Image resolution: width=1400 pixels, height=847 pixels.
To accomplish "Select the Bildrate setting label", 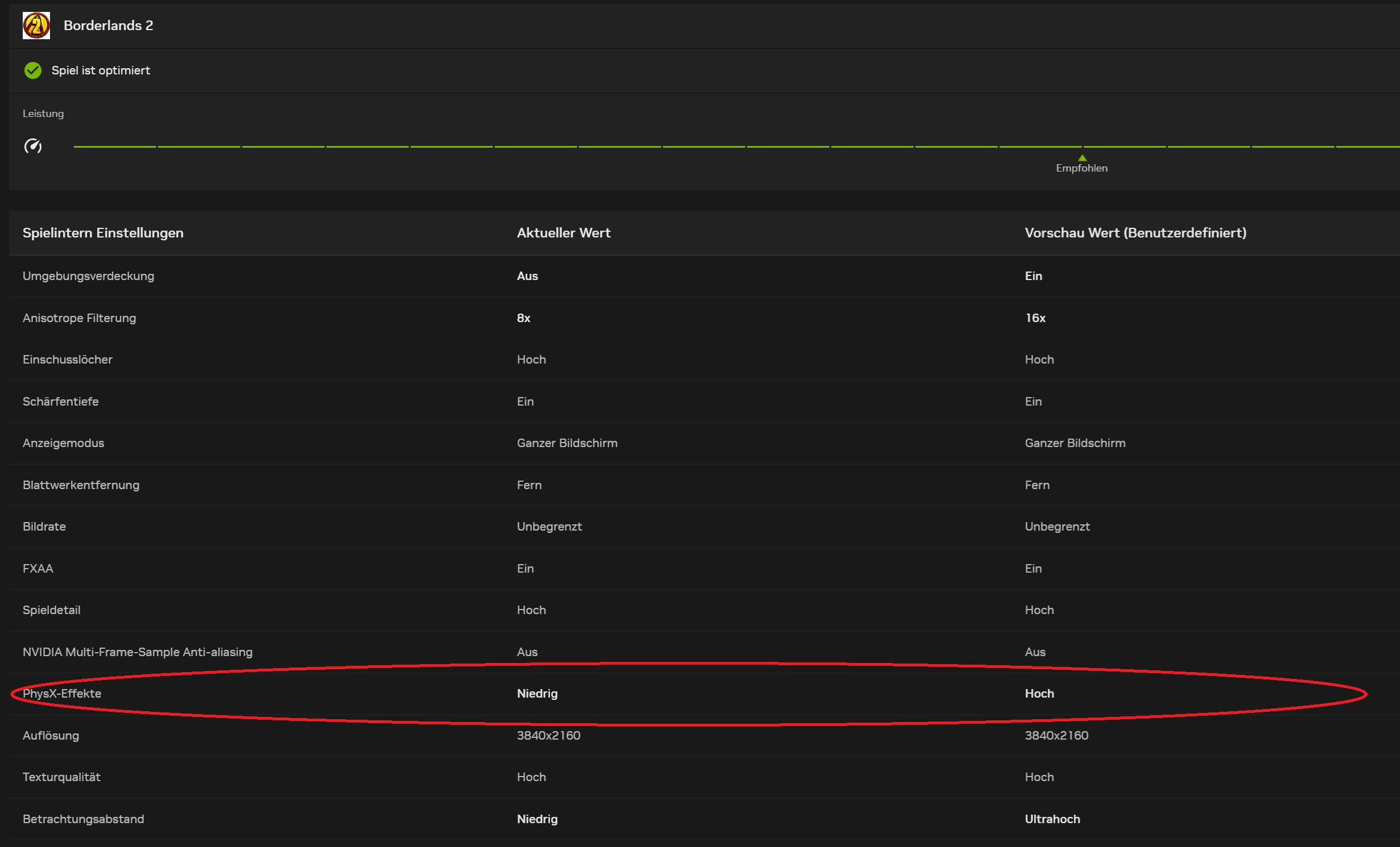I will point(44,527).
